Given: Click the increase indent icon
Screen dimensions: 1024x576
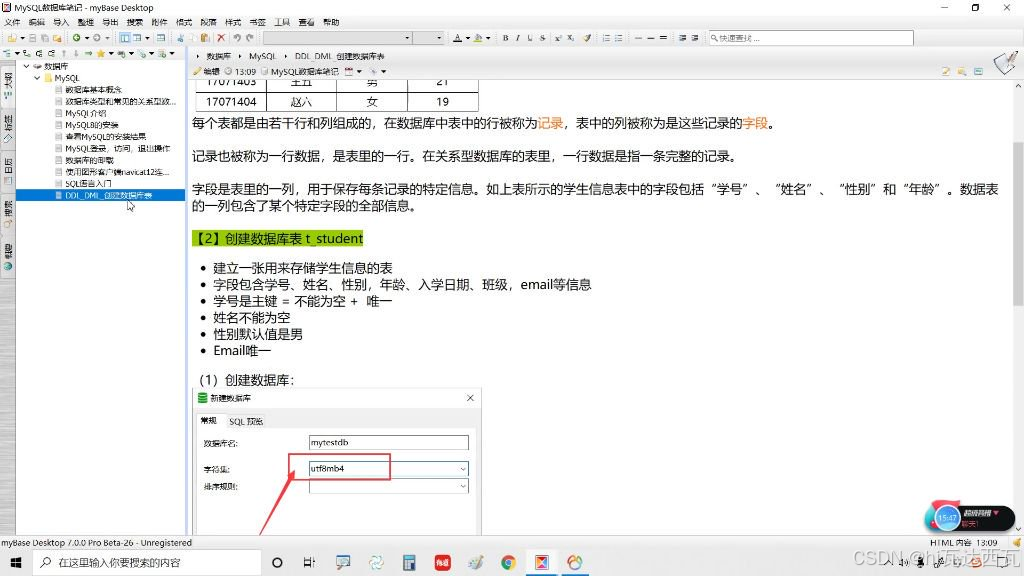Looking at the screenshot, I should tap(682, 38).
